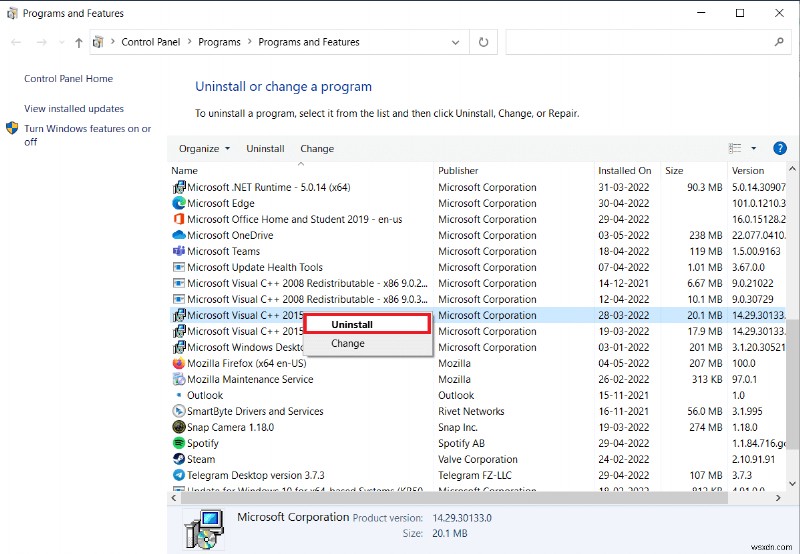
Task: Click the Microsoft .NET Runtime program icon
Action: point(179,187)
